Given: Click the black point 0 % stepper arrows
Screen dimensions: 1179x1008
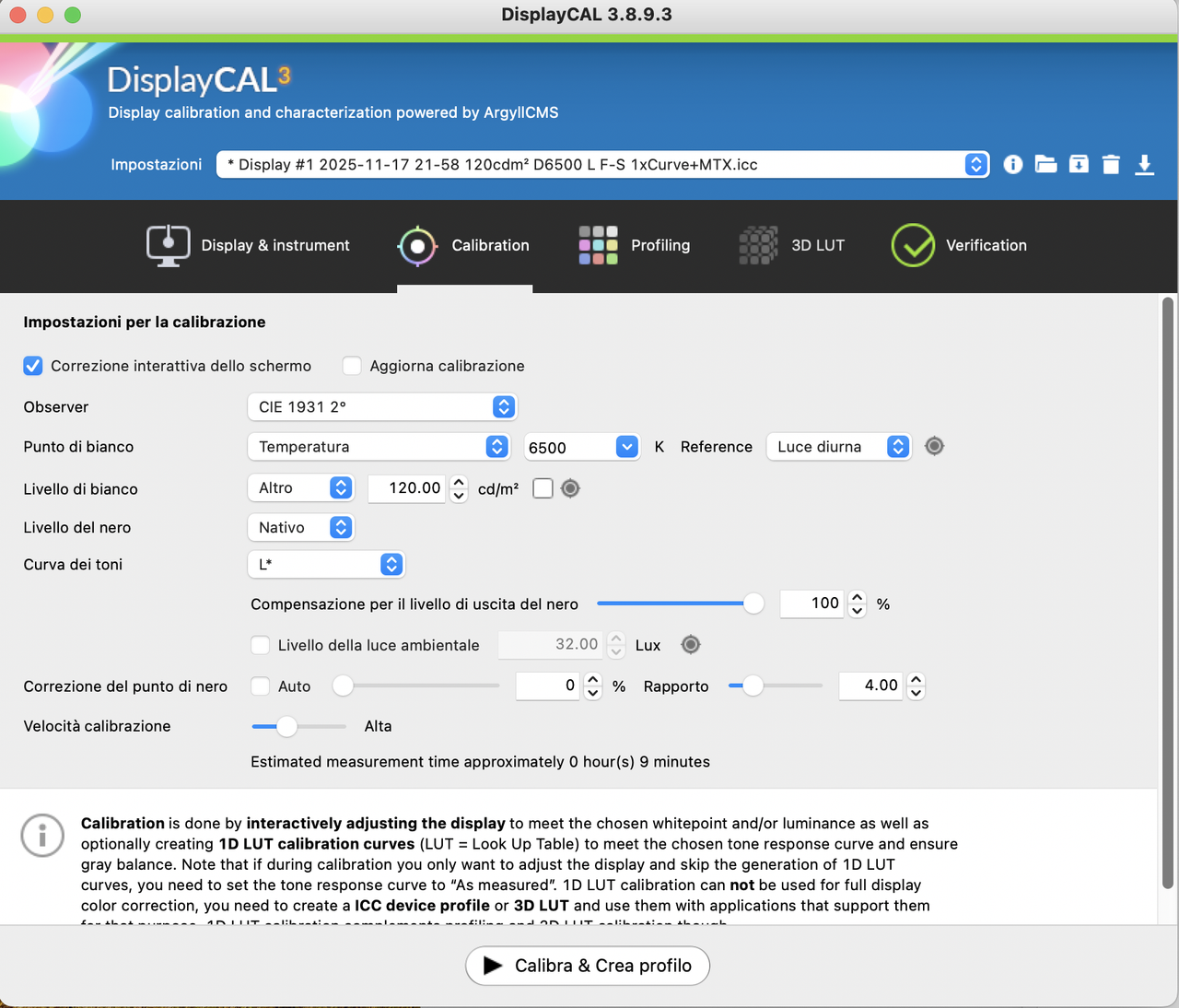Looking at the screenshot, I should point(593,686).
